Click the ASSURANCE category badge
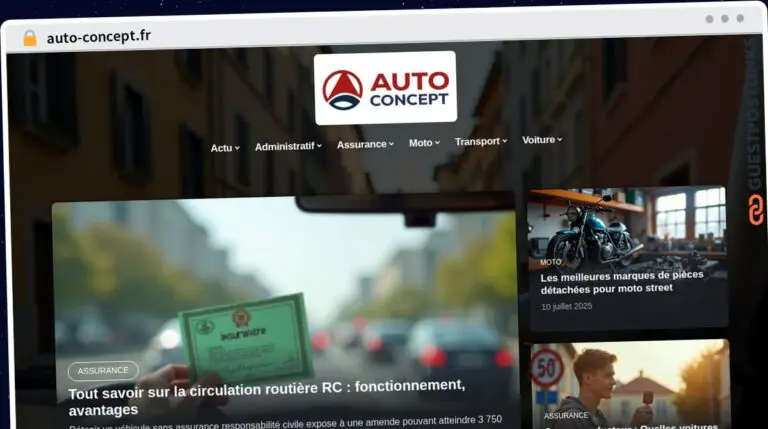 tap(103, 371)
